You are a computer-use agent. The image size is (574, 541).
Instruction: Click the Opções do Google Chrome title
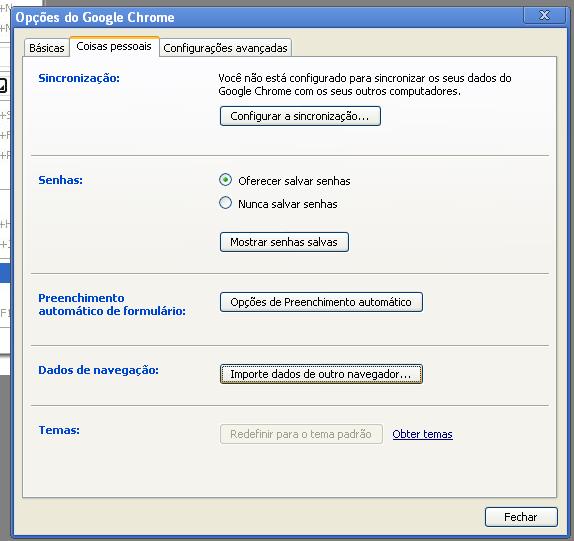click(95, 17)
